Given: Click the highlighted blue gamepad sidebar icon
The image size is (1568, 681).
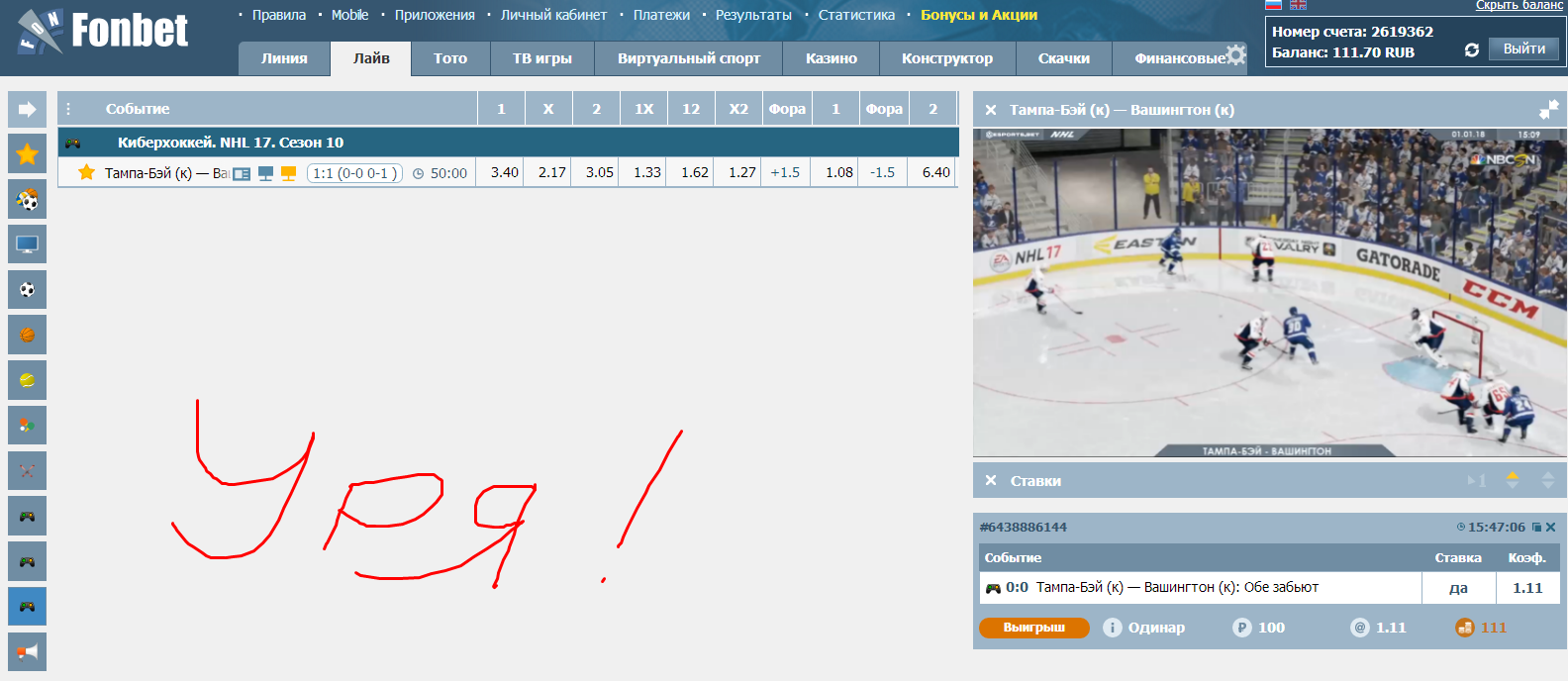Looking at the screenshot, I should pyautogui.click(x=28, y=607).
